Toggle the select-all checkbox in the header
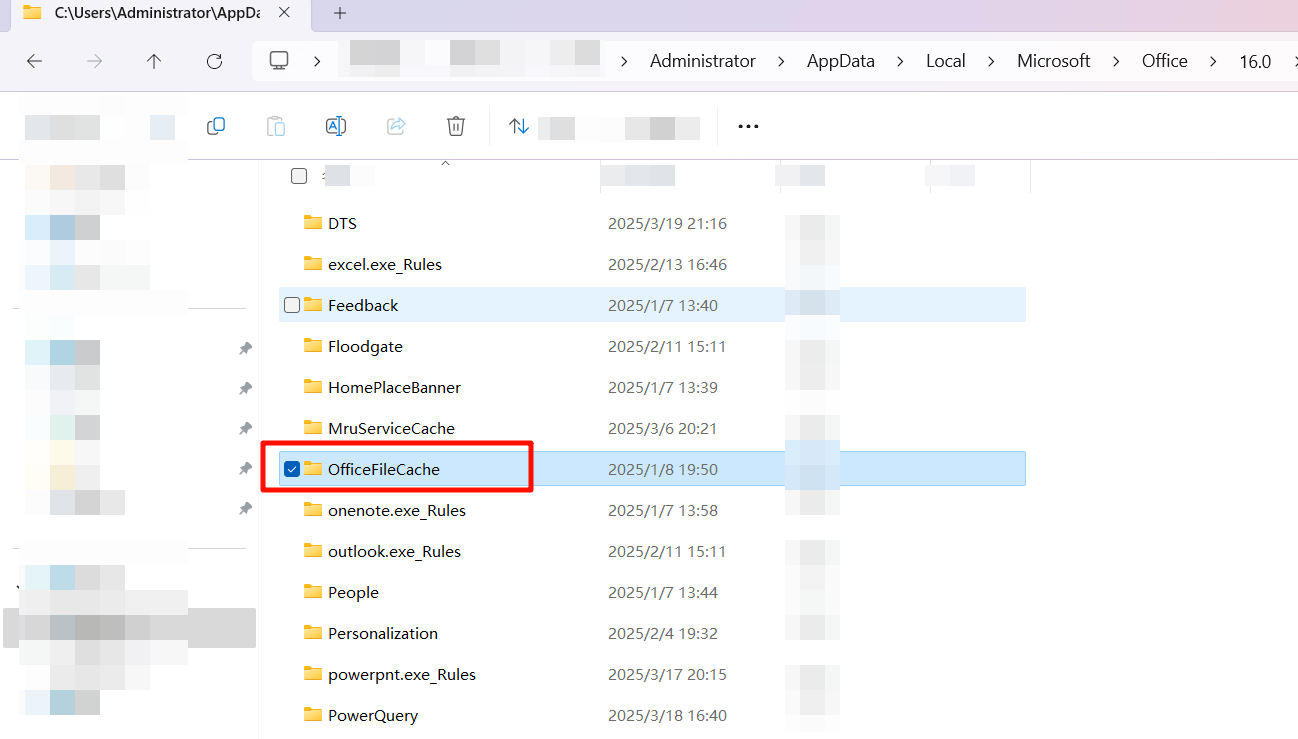Image resolution: width=1298 pixels, height=739 pixels. 299,175
